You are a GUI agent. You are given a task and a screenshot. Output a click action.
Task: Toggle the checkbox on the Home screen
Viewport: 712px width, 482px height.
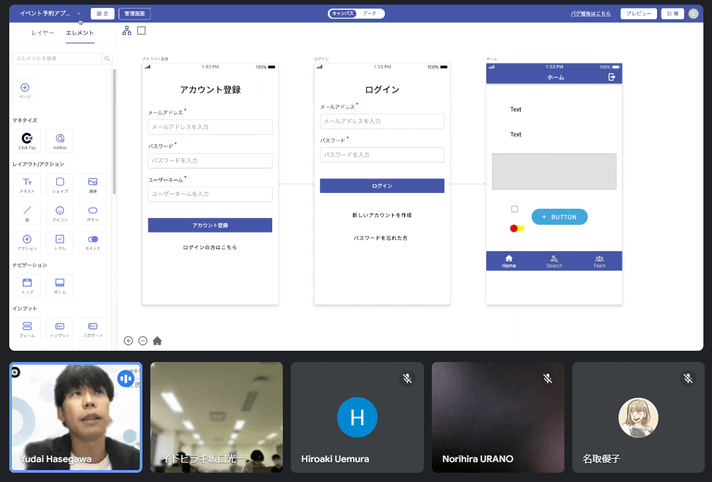pos(515,209)
